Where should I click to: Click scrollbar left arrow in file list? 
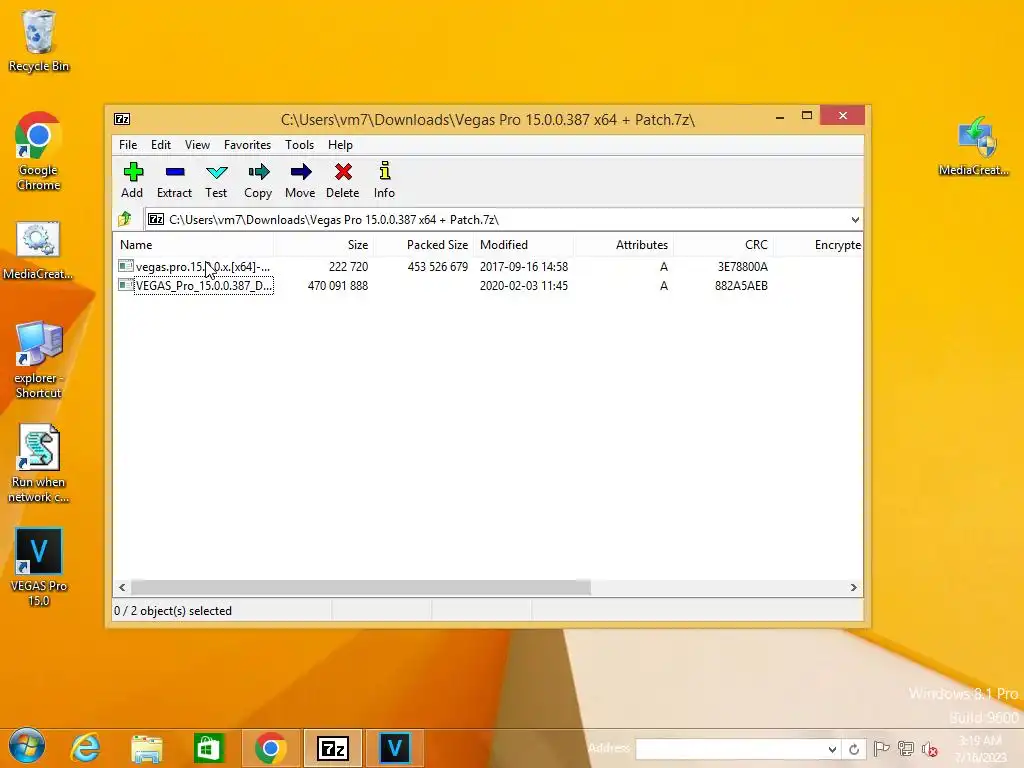[122, 588]
